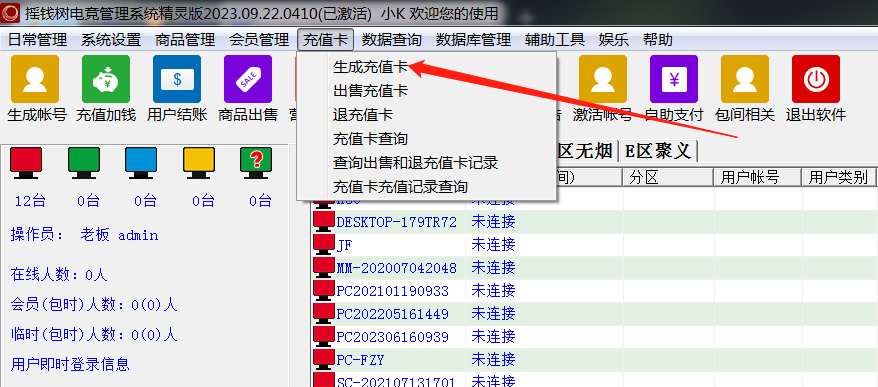878x387 pixels.
Task: Open the 娱乐 menu
Action: pos(614,40)
